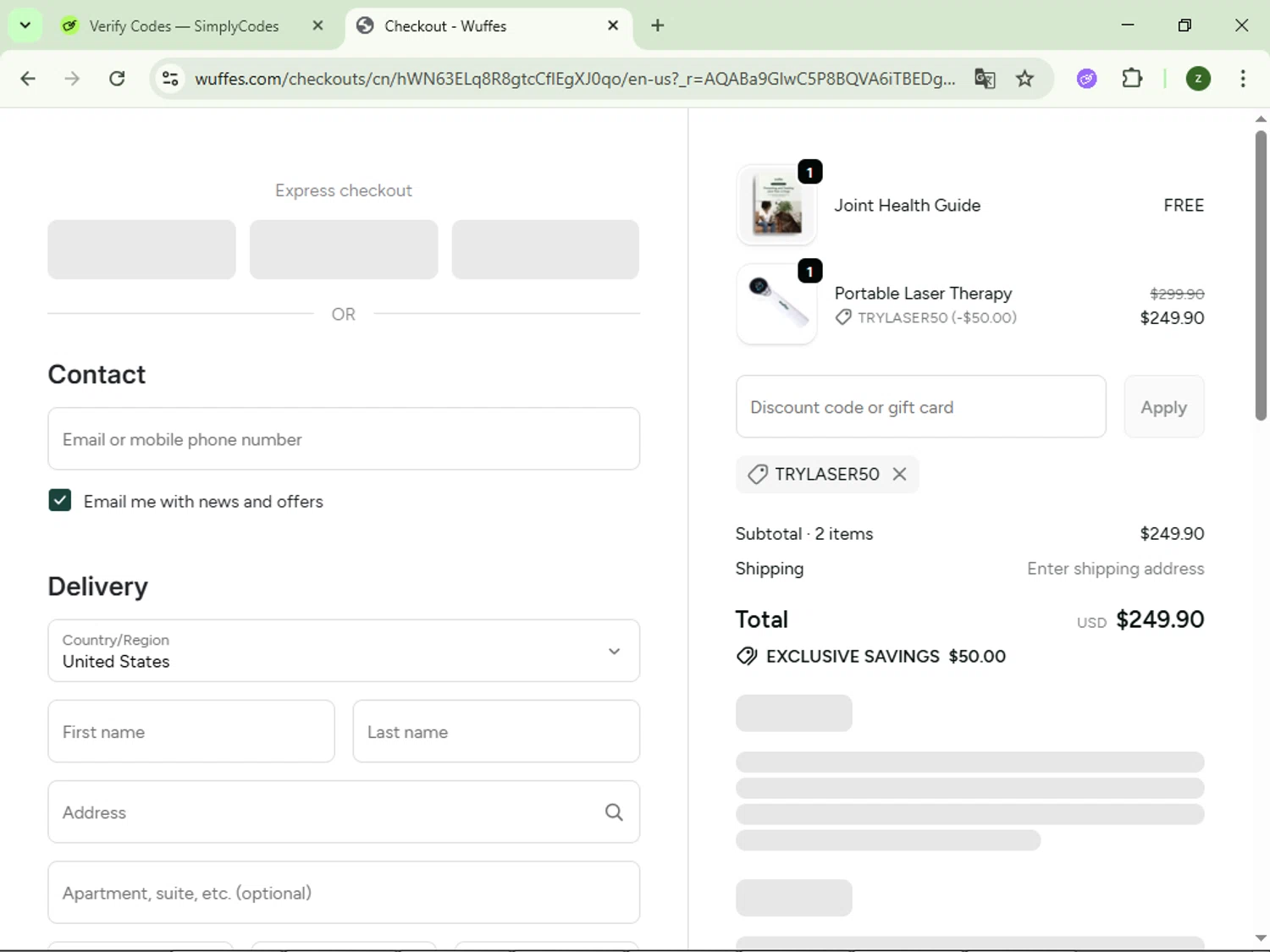Click the FREE price label

pyautogui.click(x=1184, y=206)
